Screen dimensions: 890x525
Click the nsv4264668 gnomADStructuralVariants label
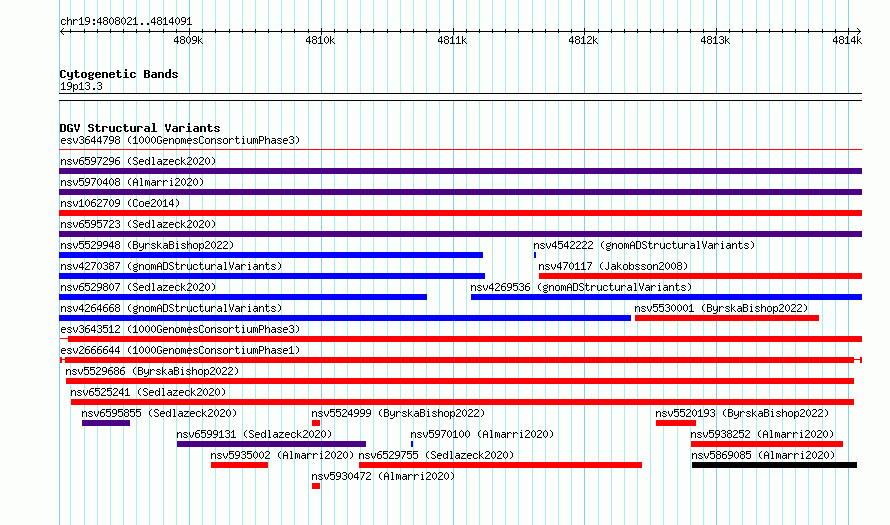[x=171, y=308]
